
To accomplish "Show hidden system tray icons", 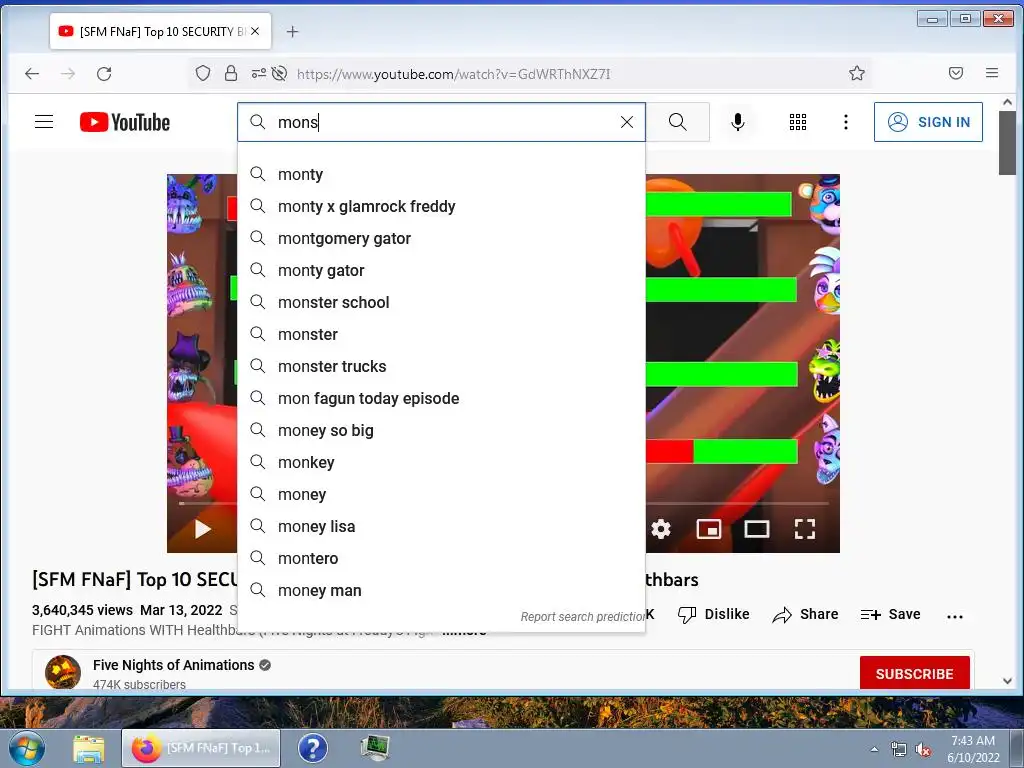I will (874, 750).
